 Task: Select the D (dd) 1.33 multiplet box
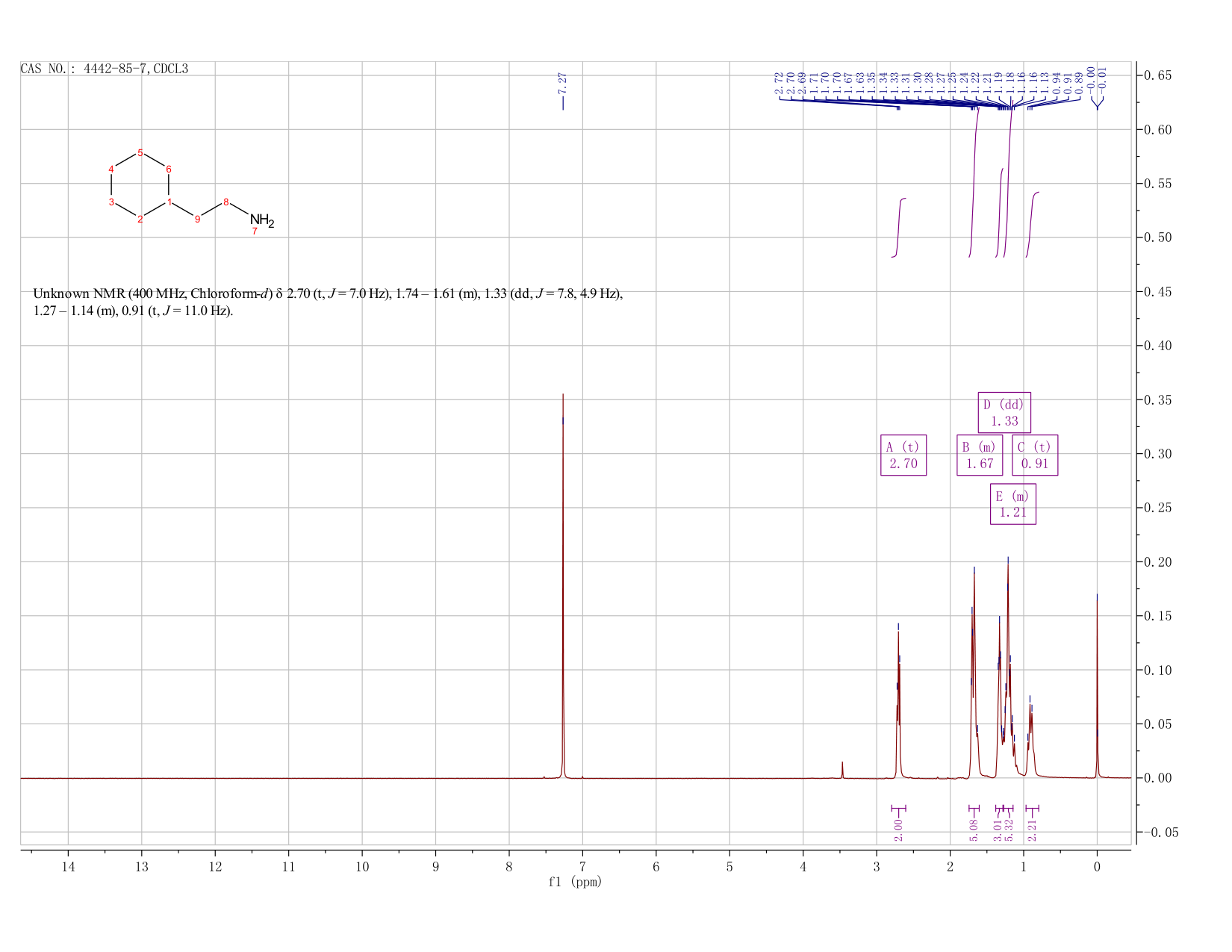tap(1004, 413)
